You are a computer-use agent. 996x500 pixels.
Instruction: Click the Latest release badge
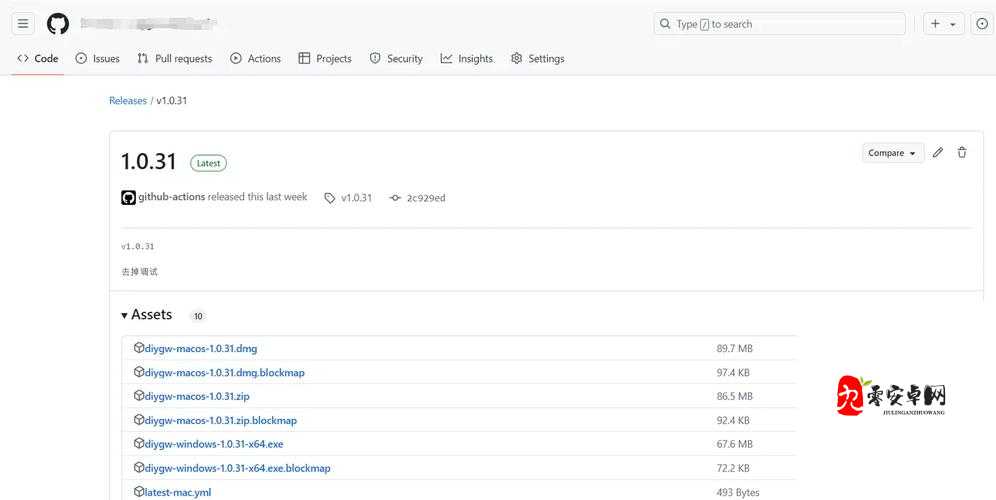click(208, 163)
